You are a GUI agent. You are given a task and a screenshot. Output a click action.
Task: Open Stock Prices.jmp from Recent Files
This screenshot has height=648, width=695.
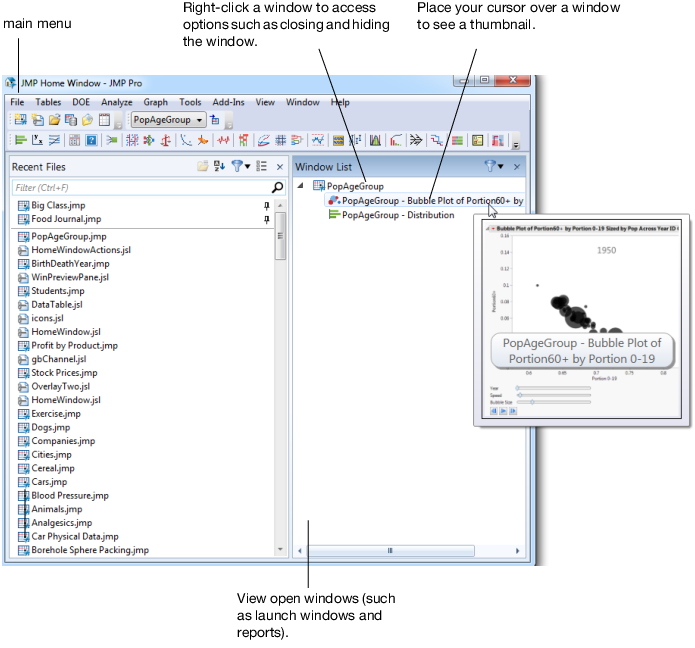[x=58, y=373]
